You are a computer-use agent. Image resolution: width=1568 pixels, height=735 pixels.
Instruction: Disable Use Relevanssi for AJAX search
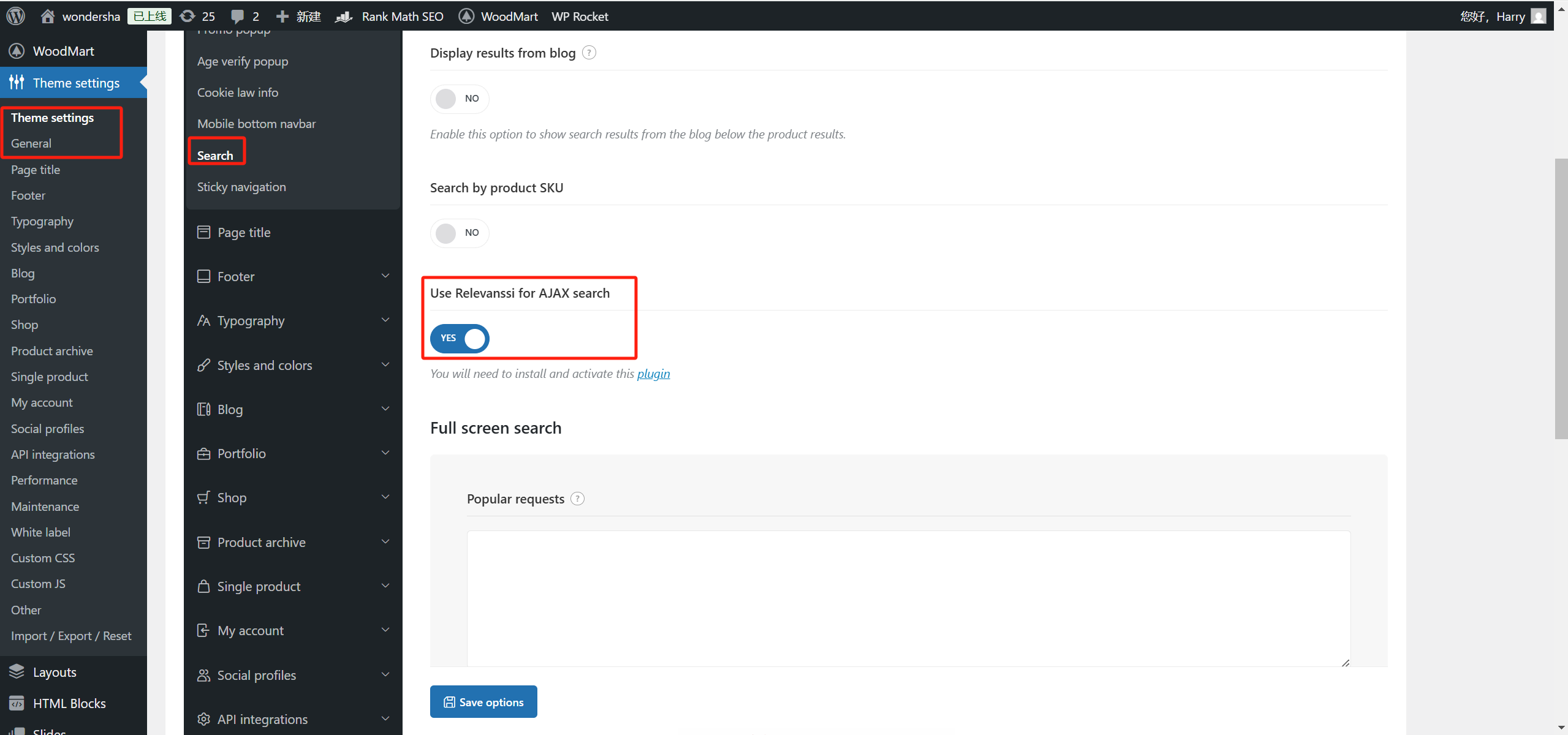pos(460,338)
